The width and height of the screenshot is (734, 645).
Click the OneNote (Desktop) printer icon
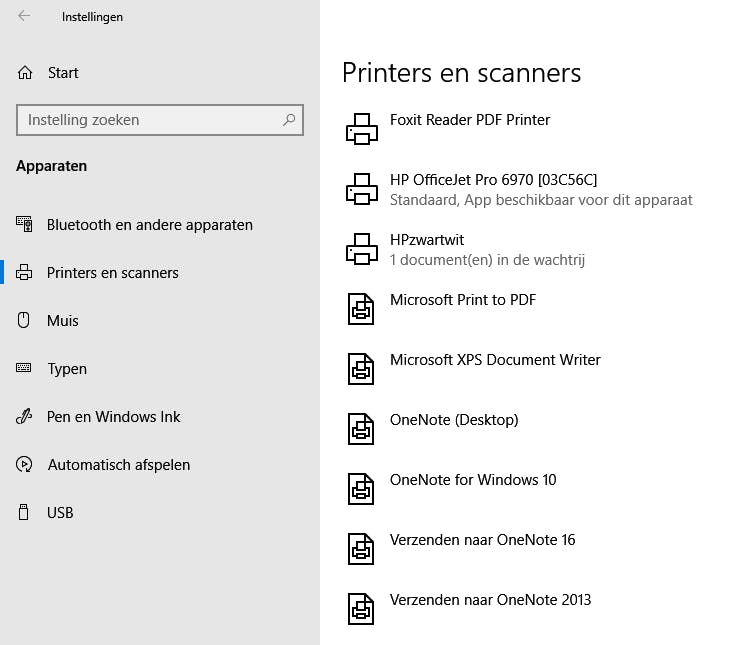tap(361, 429)
